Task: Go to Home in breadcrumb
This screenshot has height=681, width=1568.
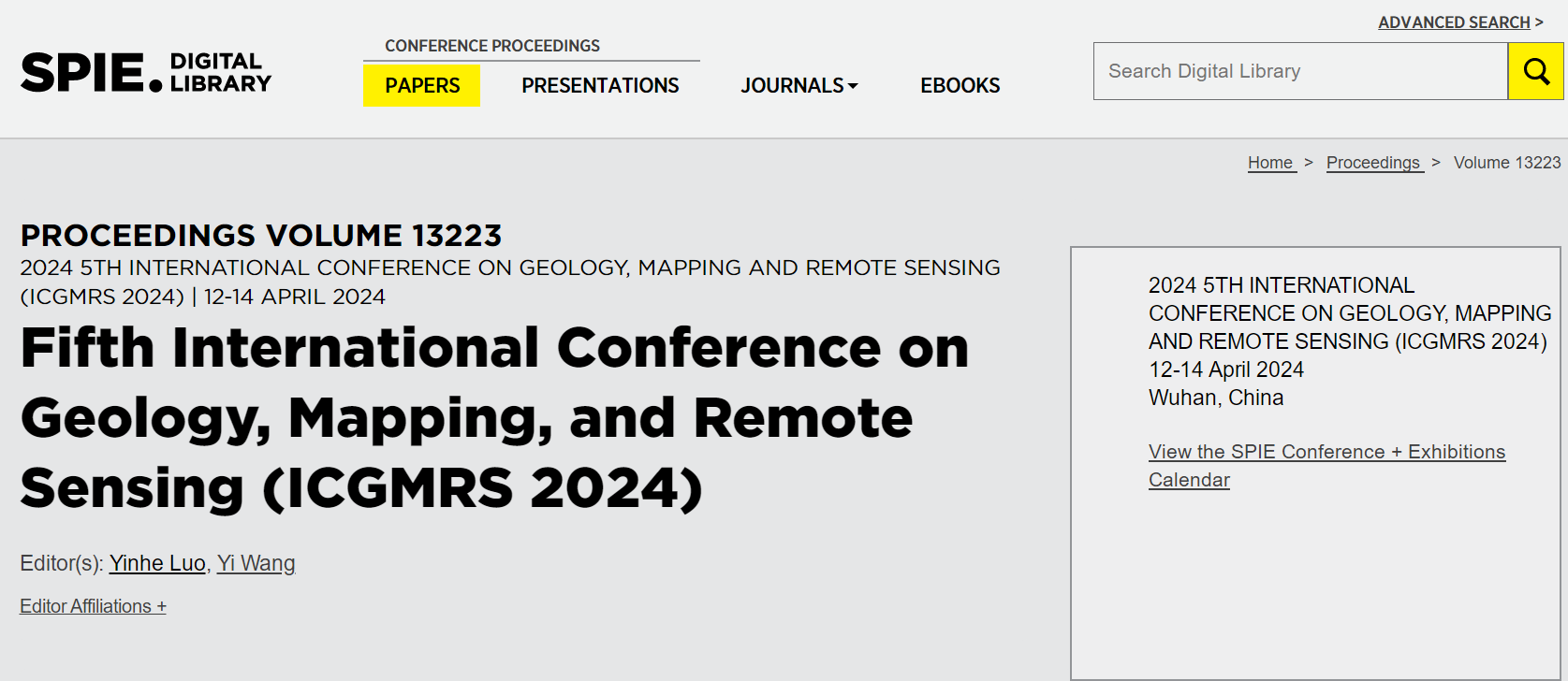Action: point(1270,163)
